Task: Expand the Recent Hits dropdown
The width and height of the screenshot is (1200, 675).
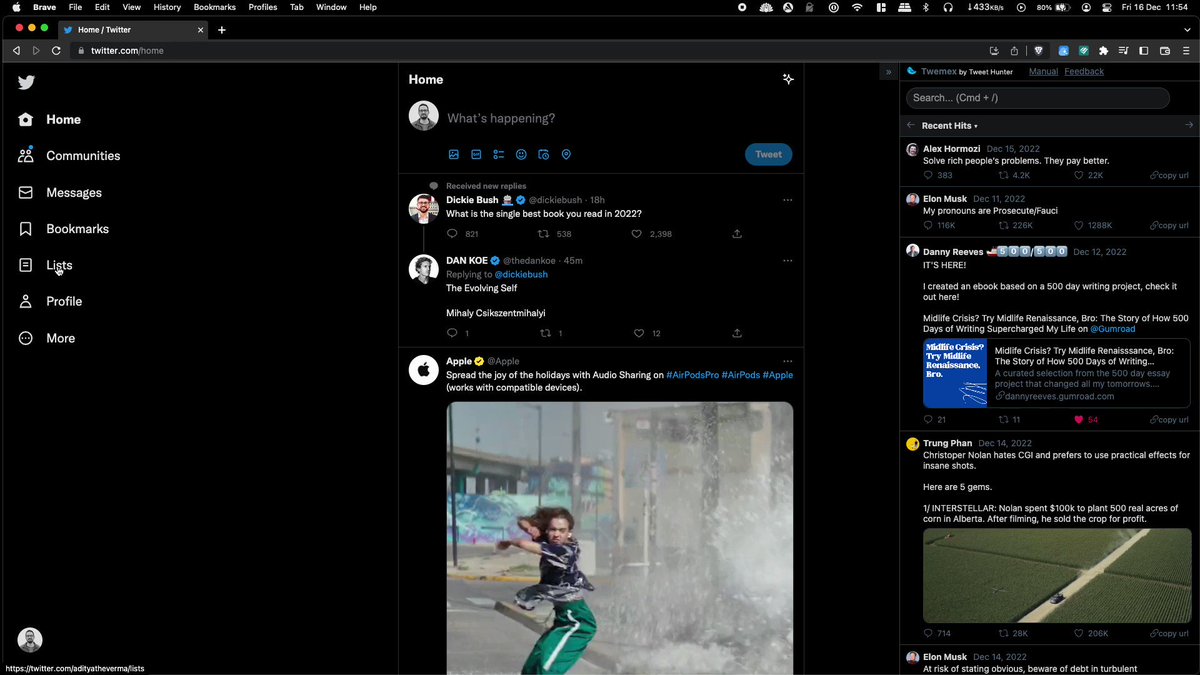Action: pos(949,126)
